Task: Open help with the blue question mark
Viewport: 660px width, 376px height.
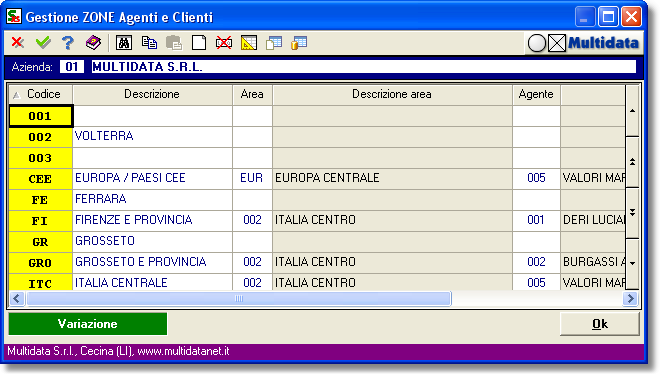Action: (x=68, y=43)
